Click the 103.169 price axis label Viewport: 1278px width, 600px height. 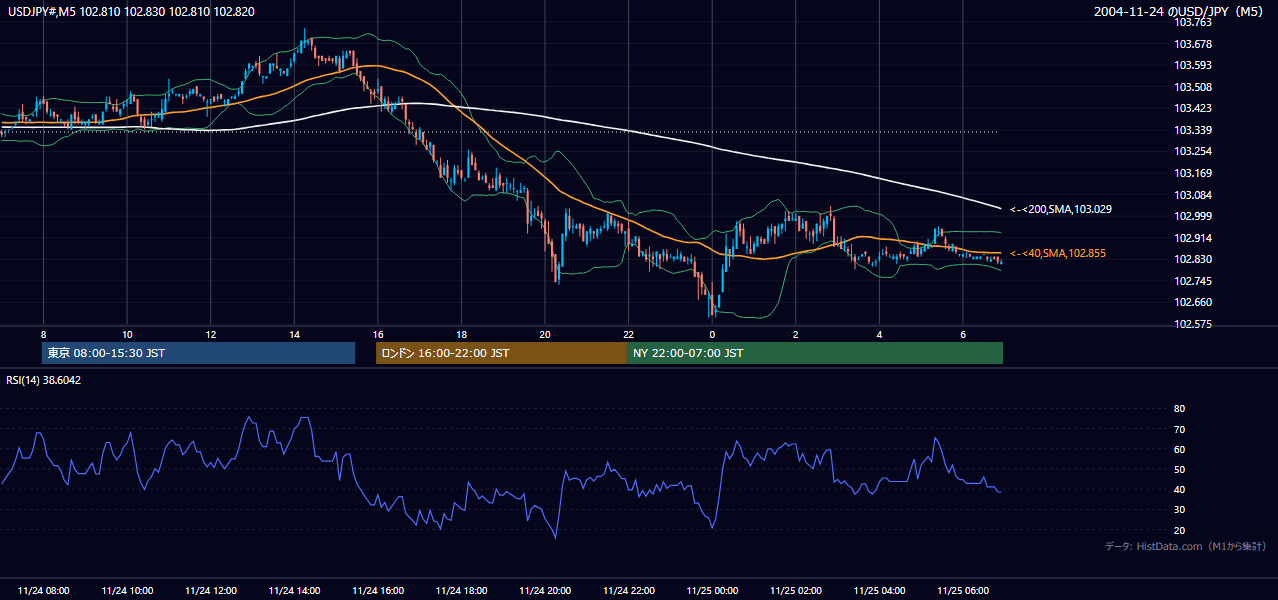click(1193, 173)
